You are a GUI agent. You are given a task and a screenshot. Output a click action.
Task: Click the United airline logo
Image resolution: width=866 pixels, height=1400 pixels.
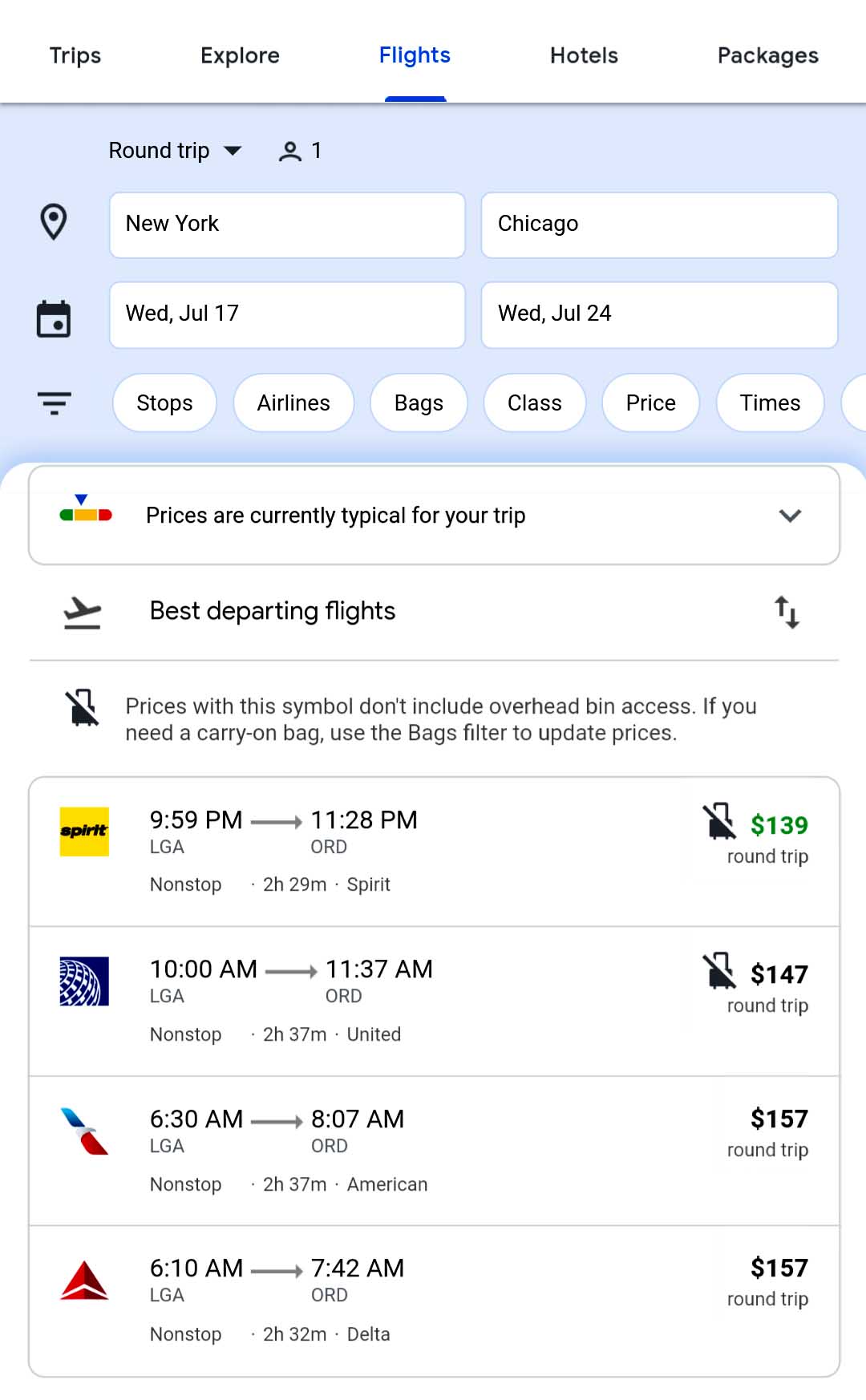(84, 981)
